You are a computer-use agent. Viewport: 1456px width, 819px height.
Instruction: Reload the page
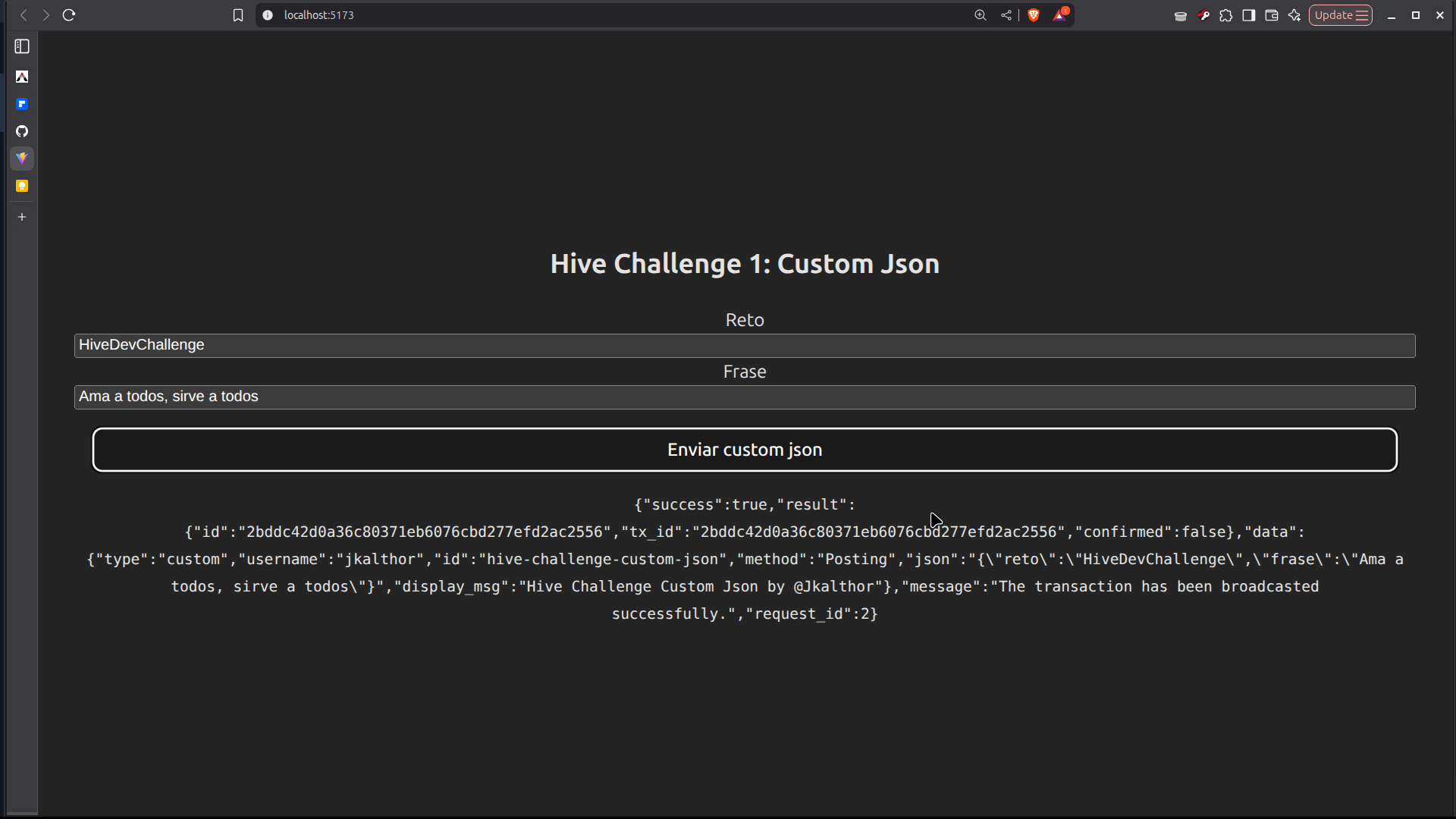tap(69, 15)
